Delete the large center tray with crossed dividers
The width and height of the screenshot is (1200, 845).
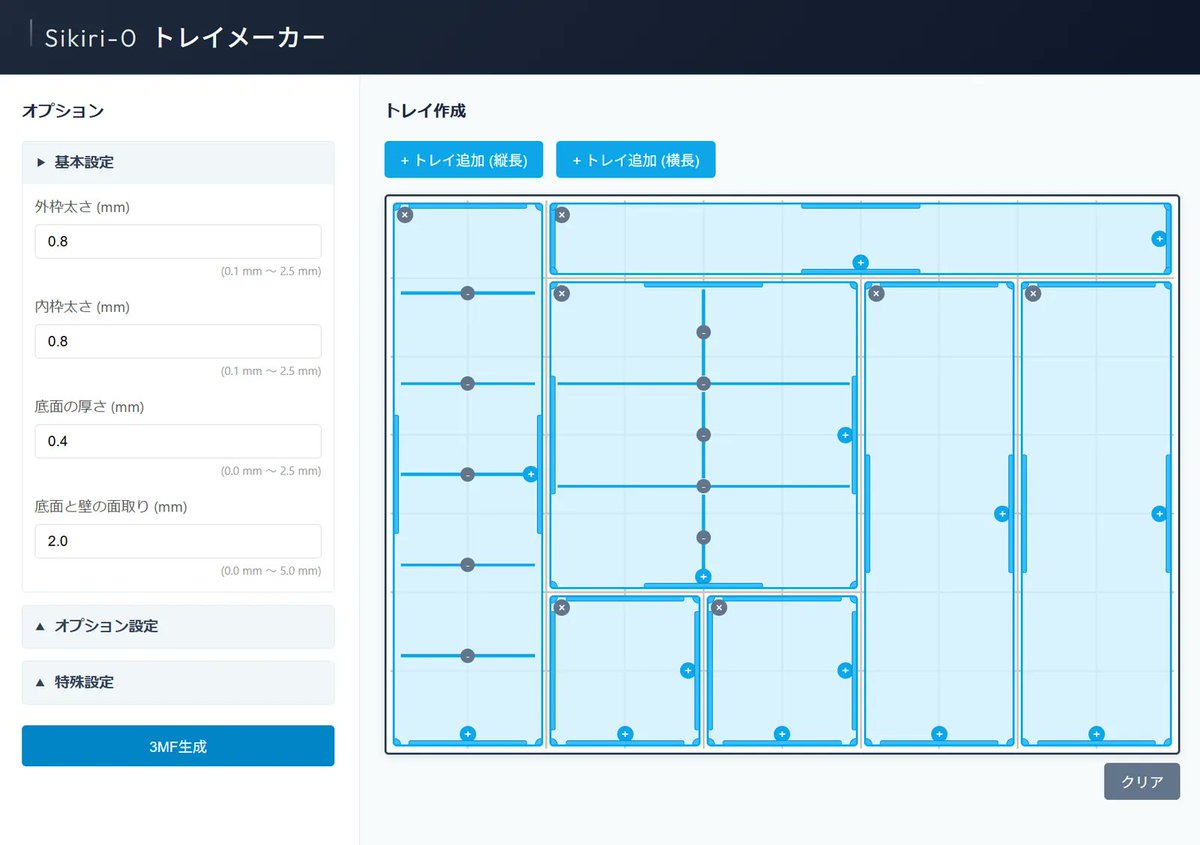(x=562, y=293)
